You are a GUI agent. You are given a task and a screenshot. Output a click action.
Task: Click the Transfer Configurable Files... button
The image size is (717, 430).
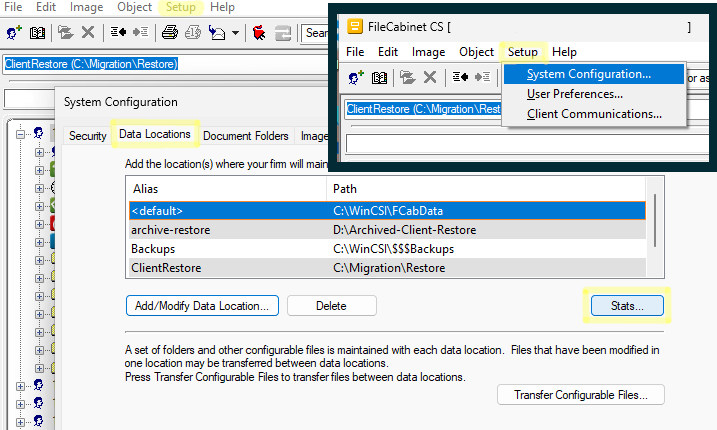[581, 395]
